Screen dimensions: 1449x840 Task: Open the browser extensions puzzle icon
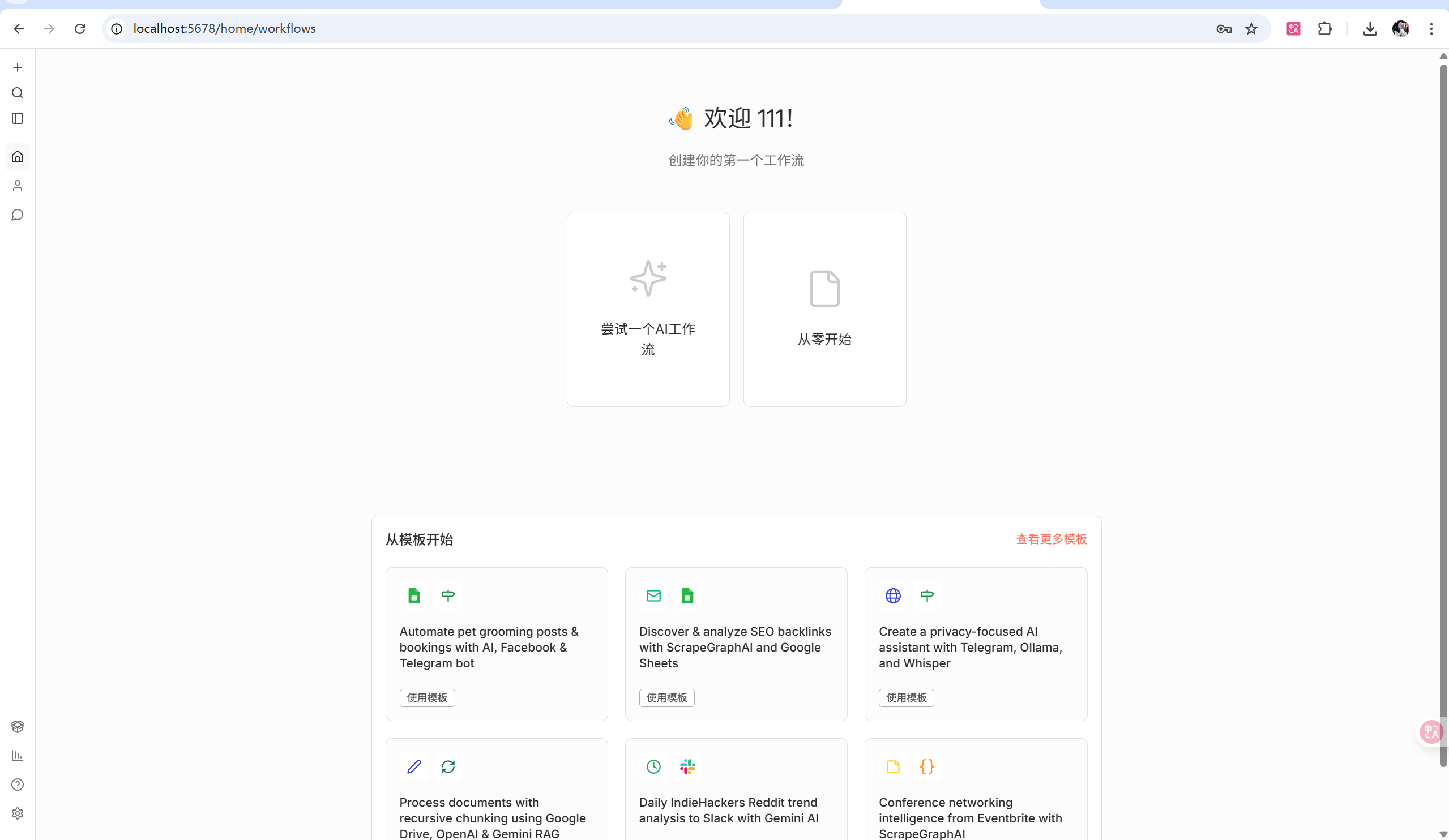pos(1324,29)
